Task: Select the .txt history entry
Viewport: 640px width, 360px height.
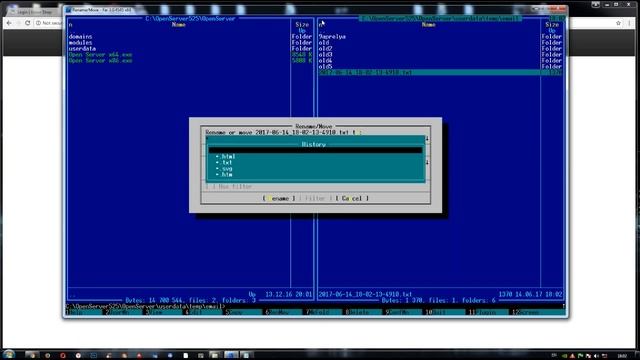Action: click(224, 162)
